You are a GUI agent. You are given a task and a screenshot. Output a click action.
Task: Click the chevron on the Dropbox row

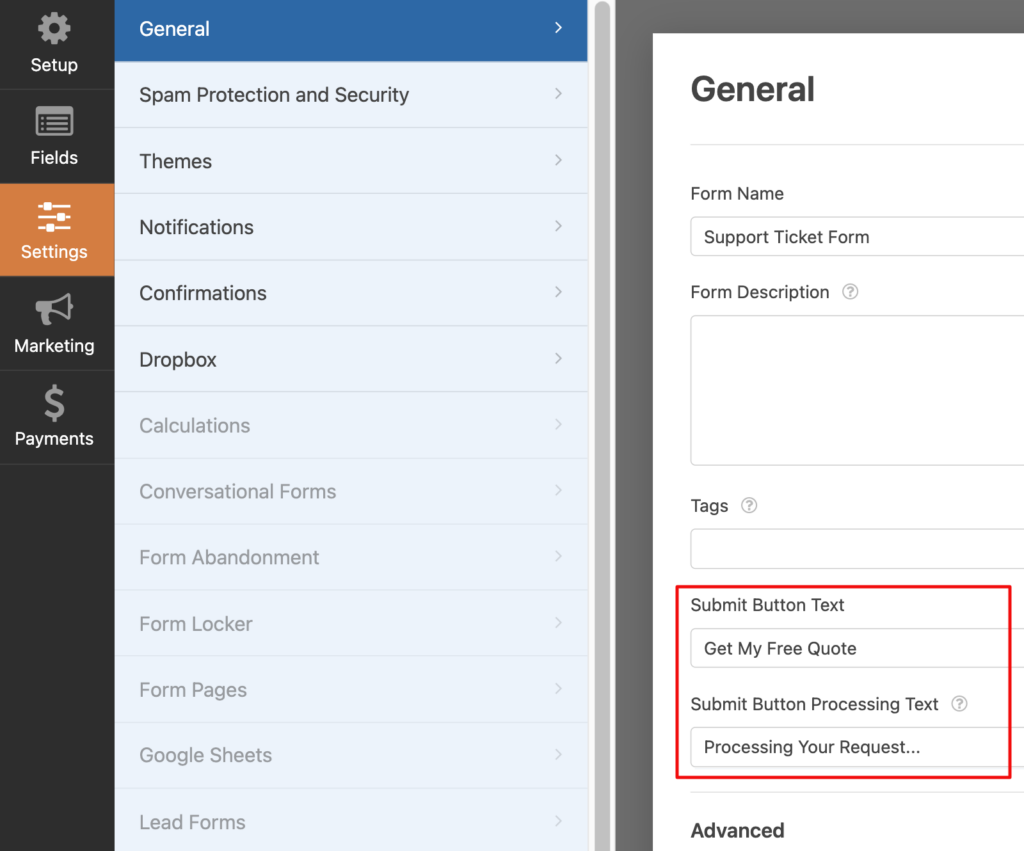(558, 358)
